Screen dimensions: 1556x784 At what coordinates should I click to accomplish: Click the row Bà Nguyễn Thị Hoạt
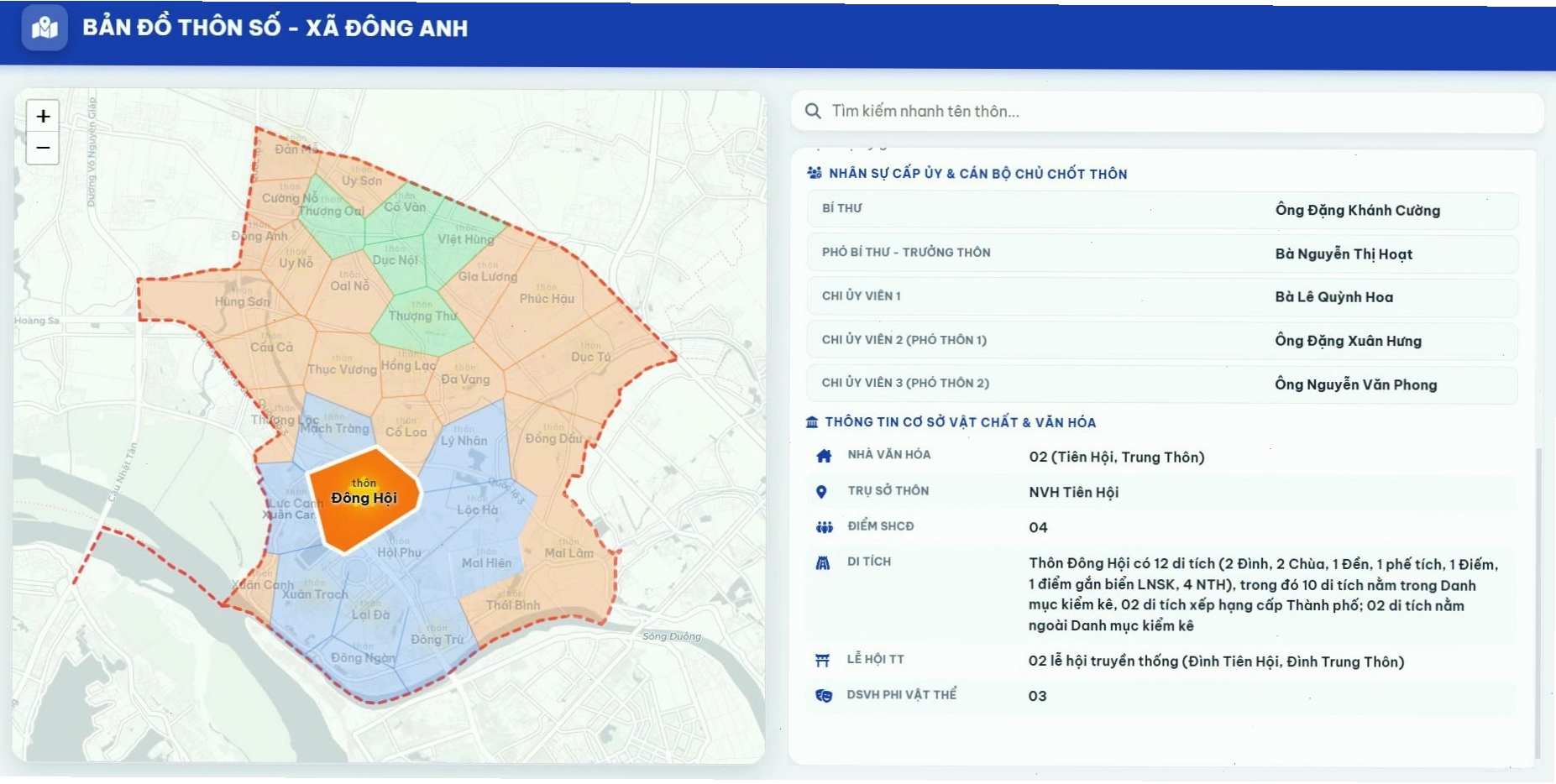click(1162, 253)
